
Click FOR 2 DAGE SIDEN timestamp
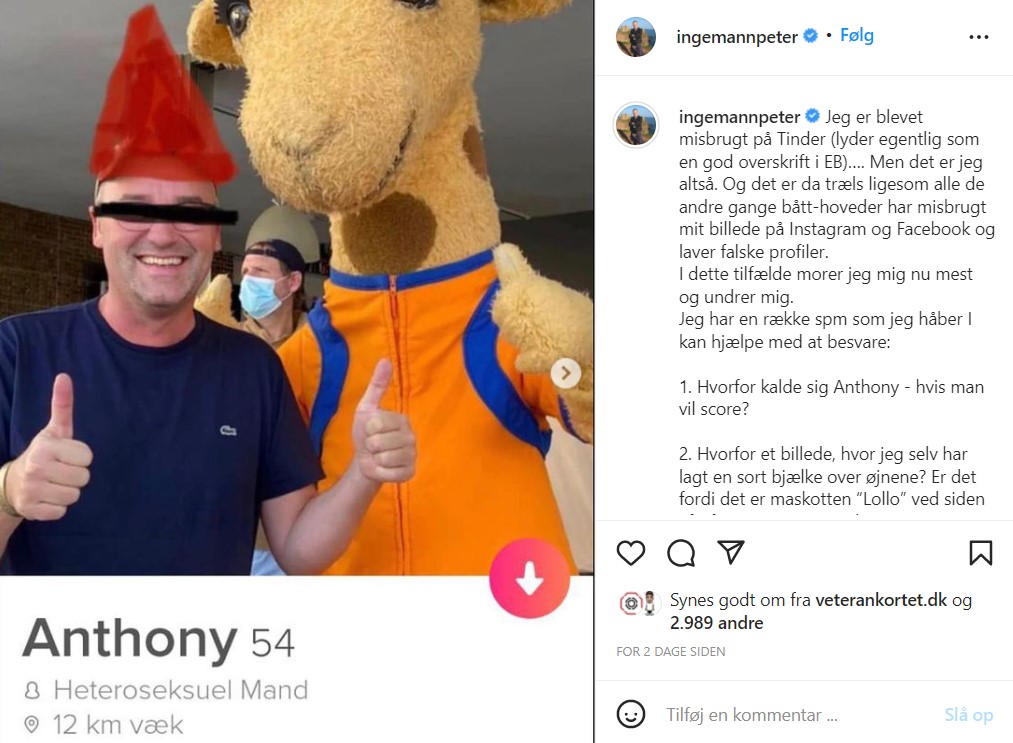pyautogui.click(x=671, y=652)
